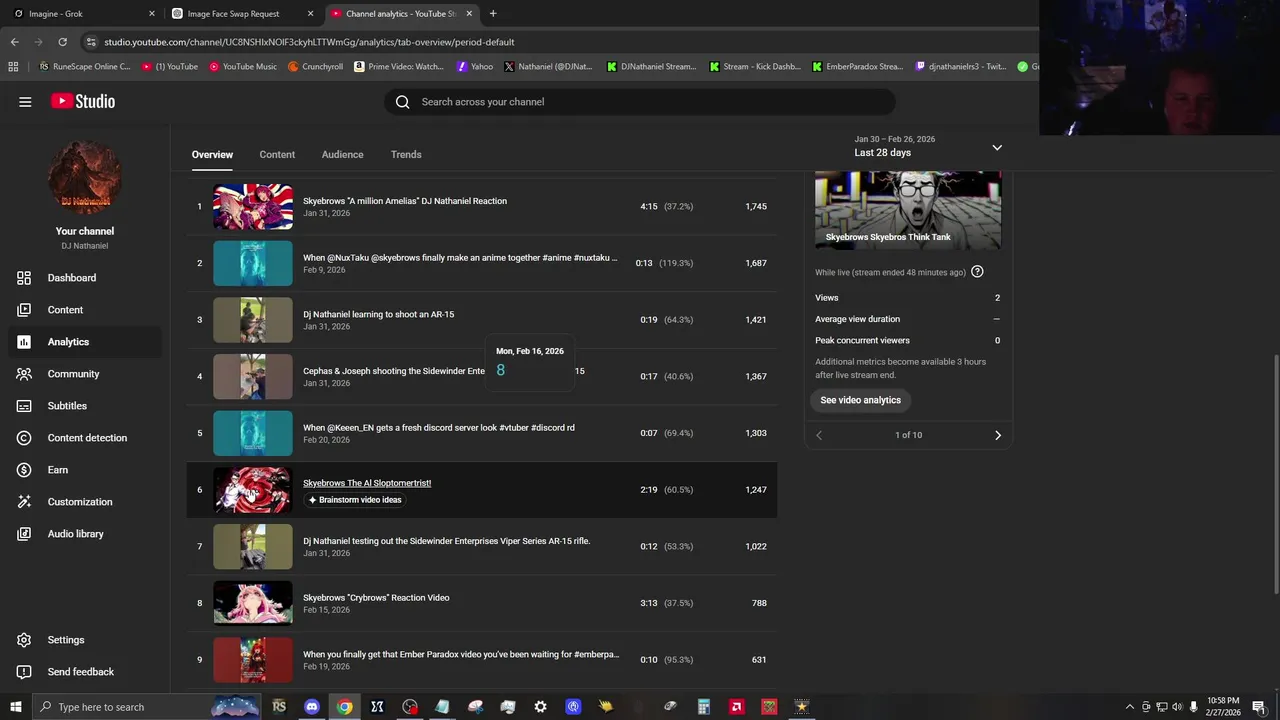Switch to the Content analytics tab
This screenshot has height=720, width=1280.
pos(277,155)
